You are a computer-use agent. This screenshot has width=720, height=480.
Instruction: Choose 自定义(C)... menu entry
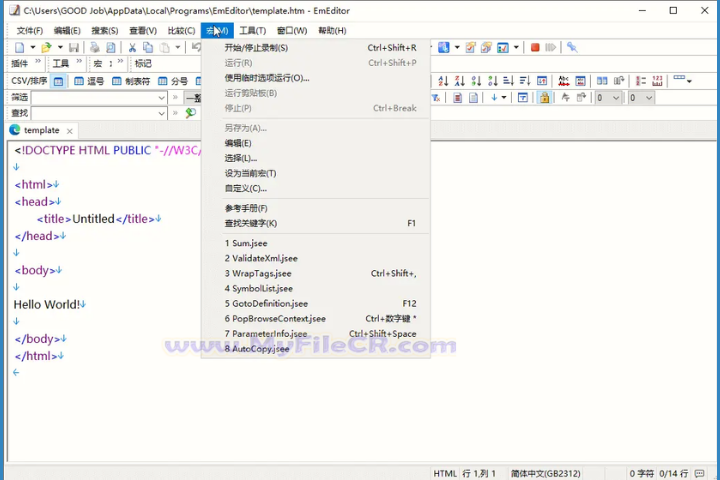click(316, 189)
